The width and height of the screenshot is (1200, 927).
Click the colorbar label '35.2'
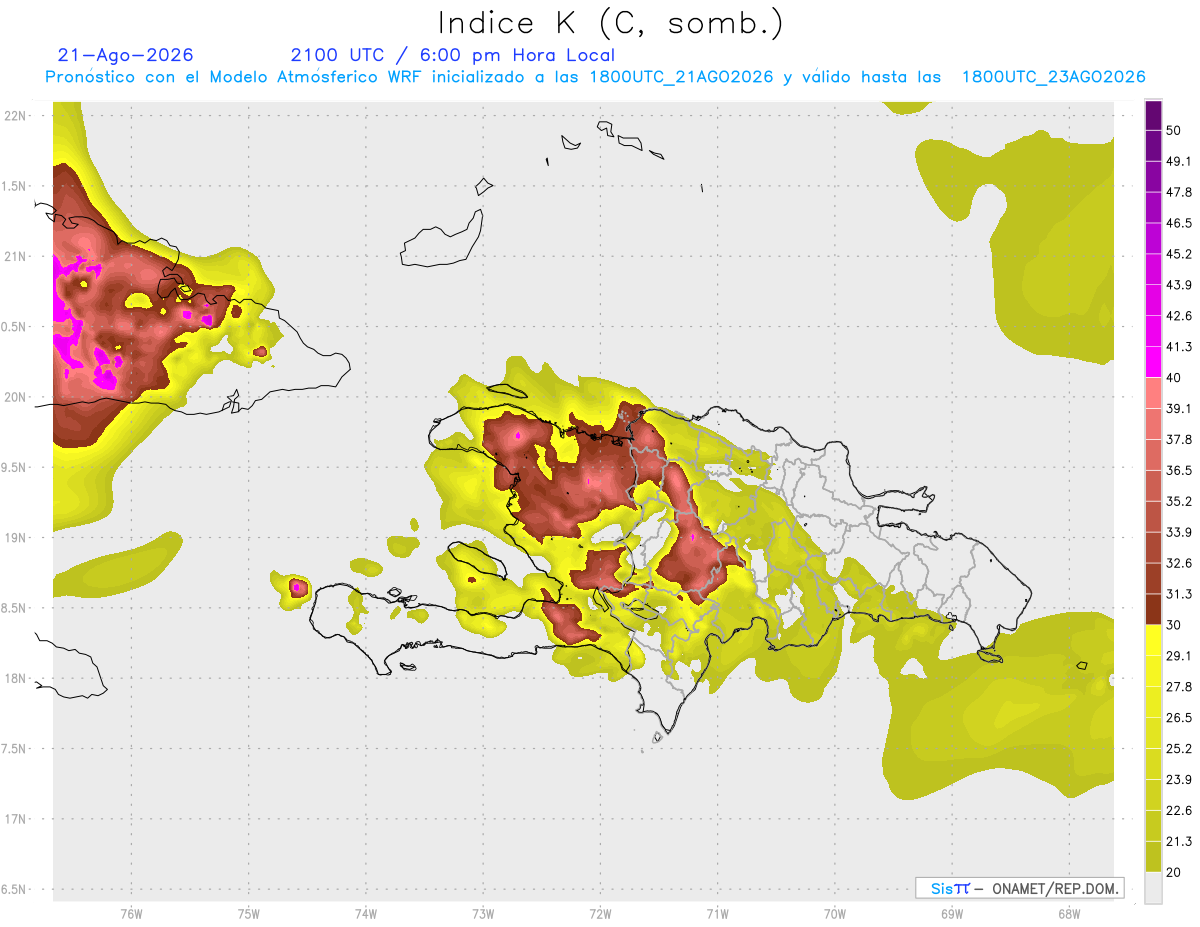pos(1180,501)
